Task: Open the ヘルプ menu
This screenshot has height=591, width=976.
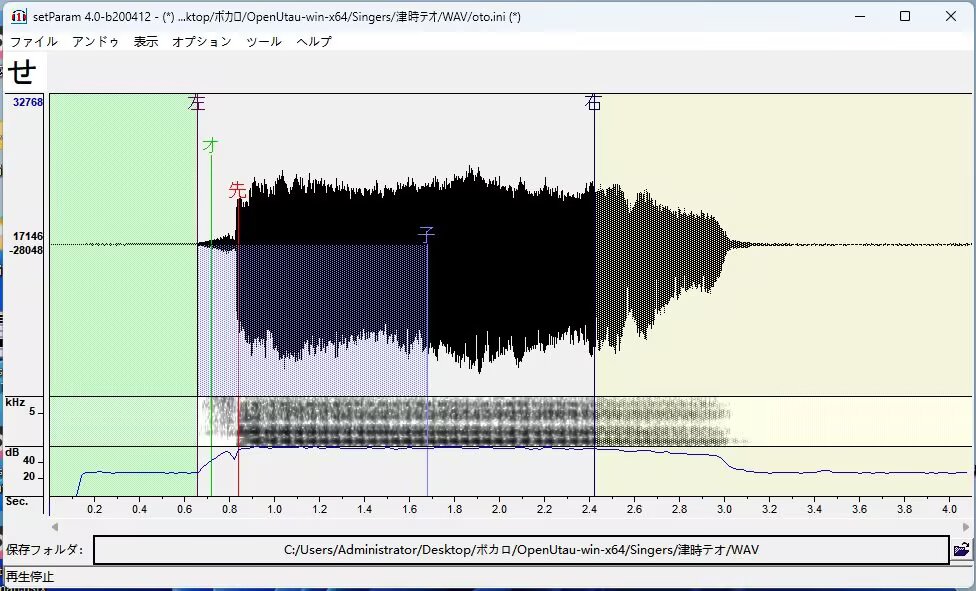Action: pos(314,42)
